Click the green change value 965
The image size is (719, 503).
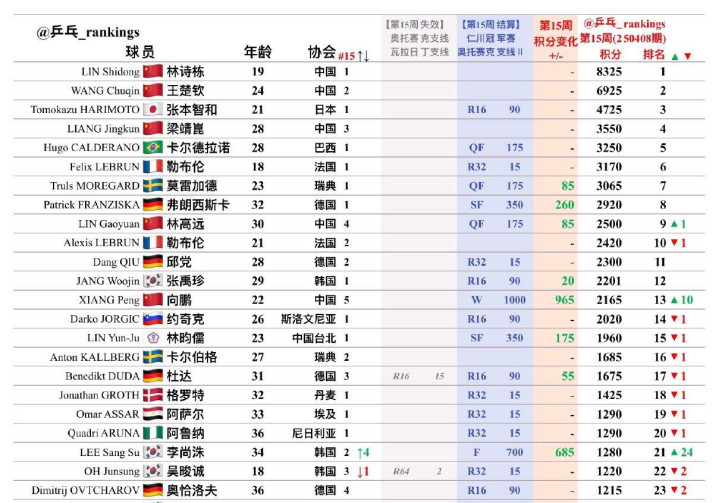(x=564, y=300)
